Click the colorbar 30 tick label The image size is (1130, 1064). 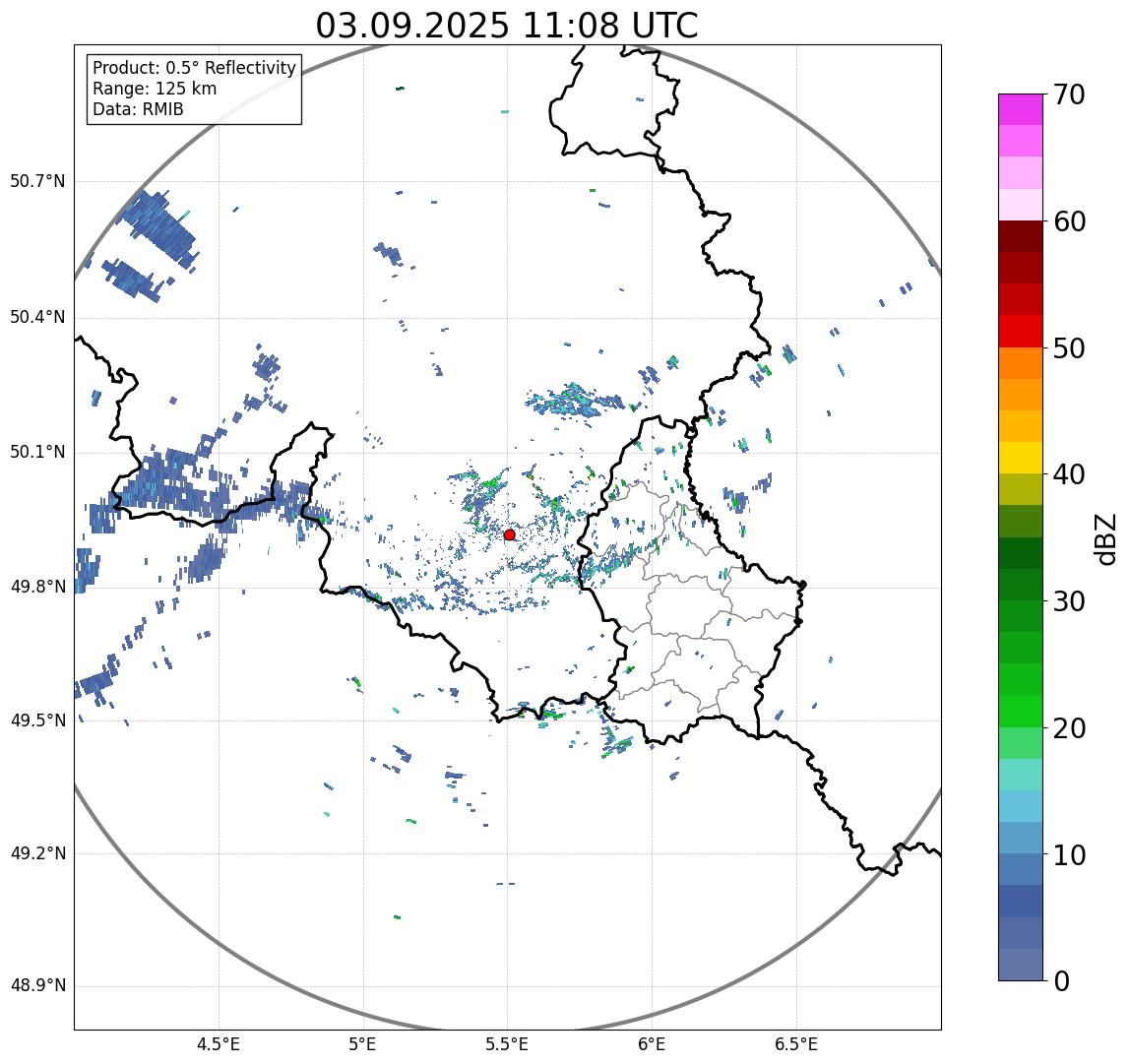pos(1069,601)
